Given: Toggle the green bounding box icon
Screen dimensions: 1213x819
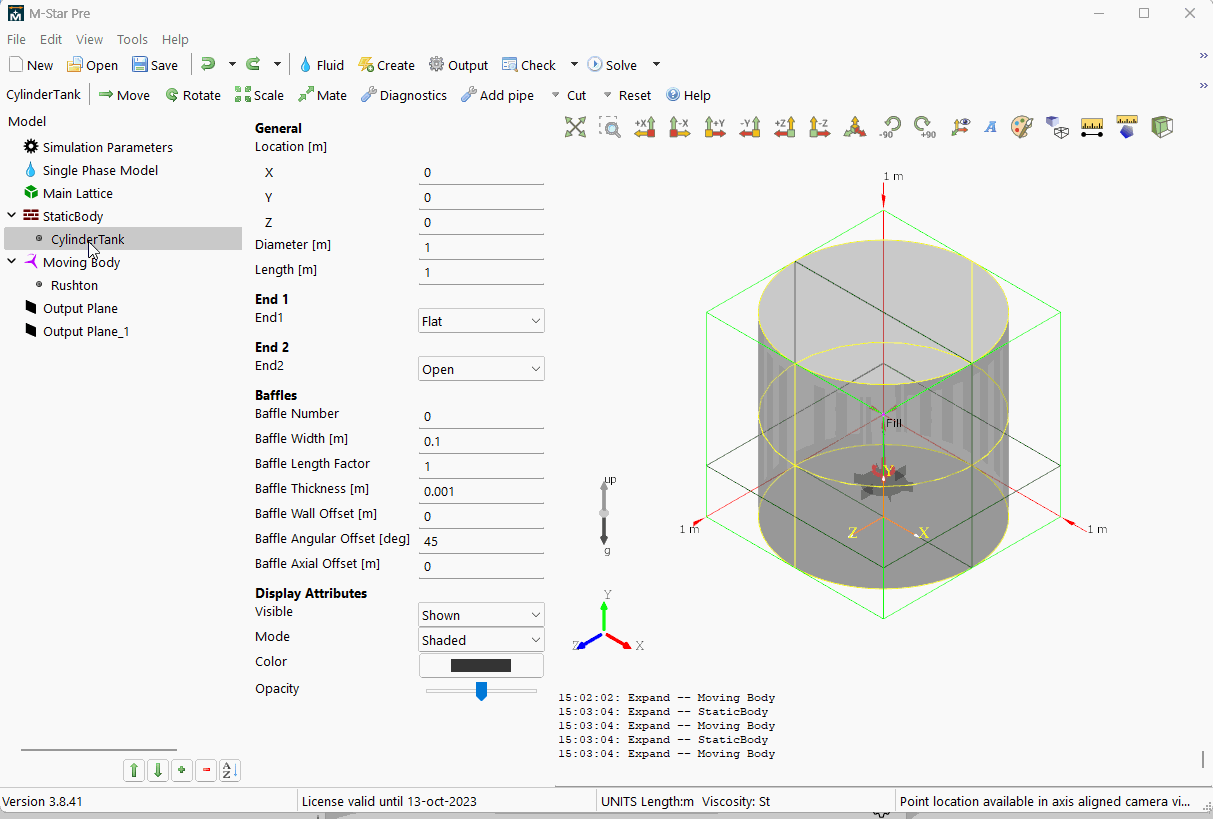Looking at the screenshot, I should (x=1162, y=127).
